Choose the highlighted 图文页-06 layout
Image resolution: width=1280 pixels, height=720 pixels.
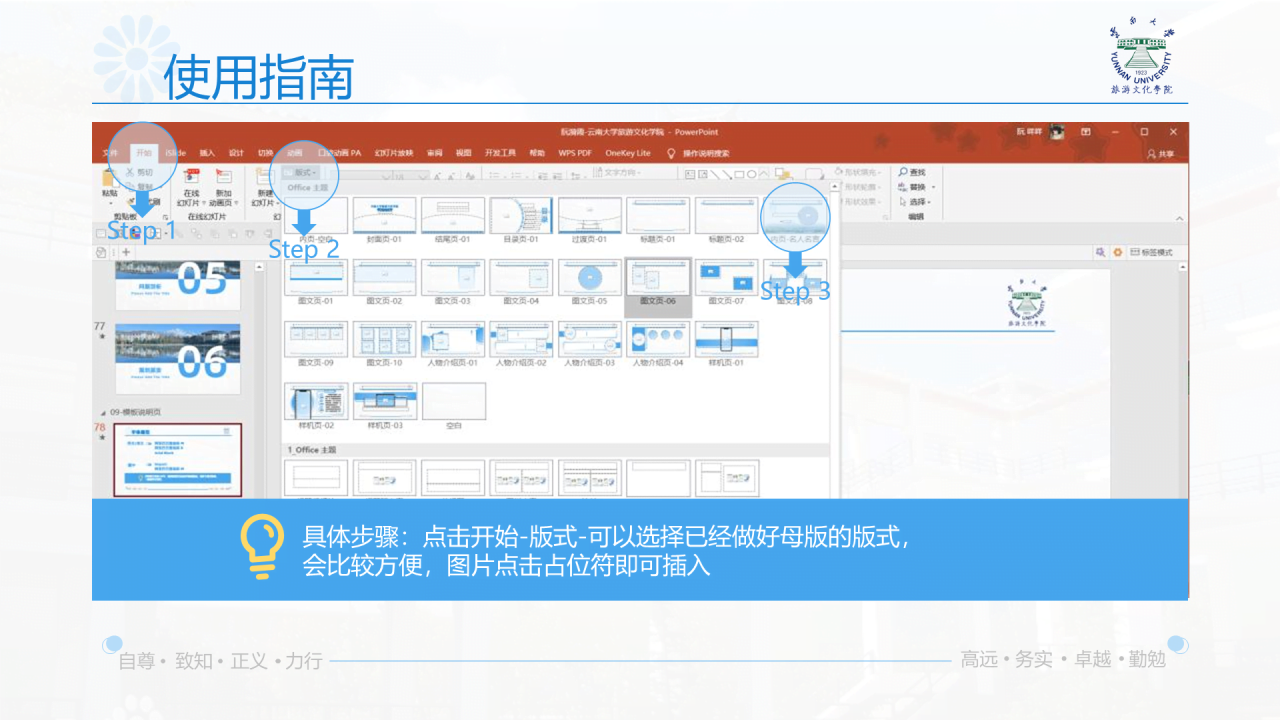[658, 286]
